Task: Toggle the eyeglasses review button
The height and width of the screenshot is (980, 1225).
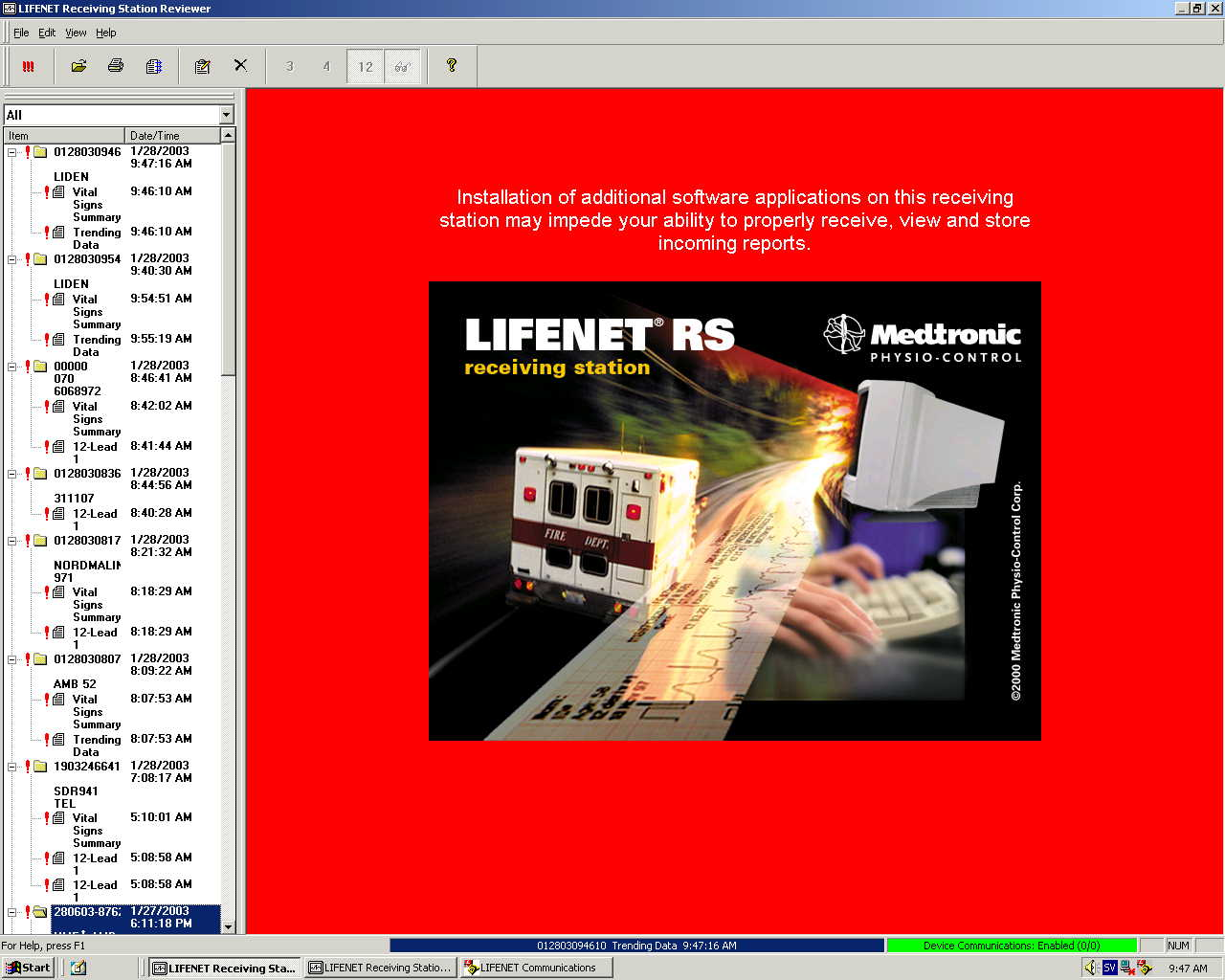Action: (x=402, y=66)
